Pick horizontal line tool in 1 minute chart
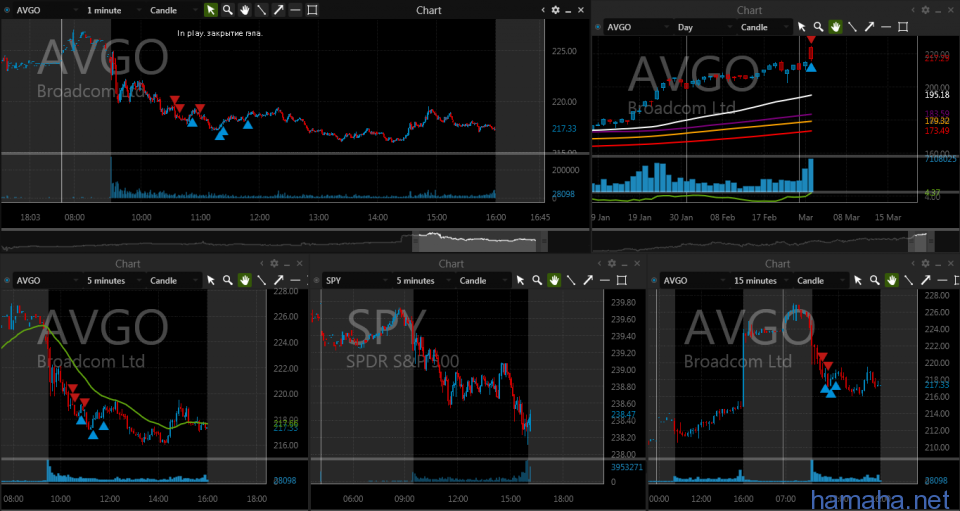Image resolution: width=960 pixels, height=511 pixels. pos(295,10)
